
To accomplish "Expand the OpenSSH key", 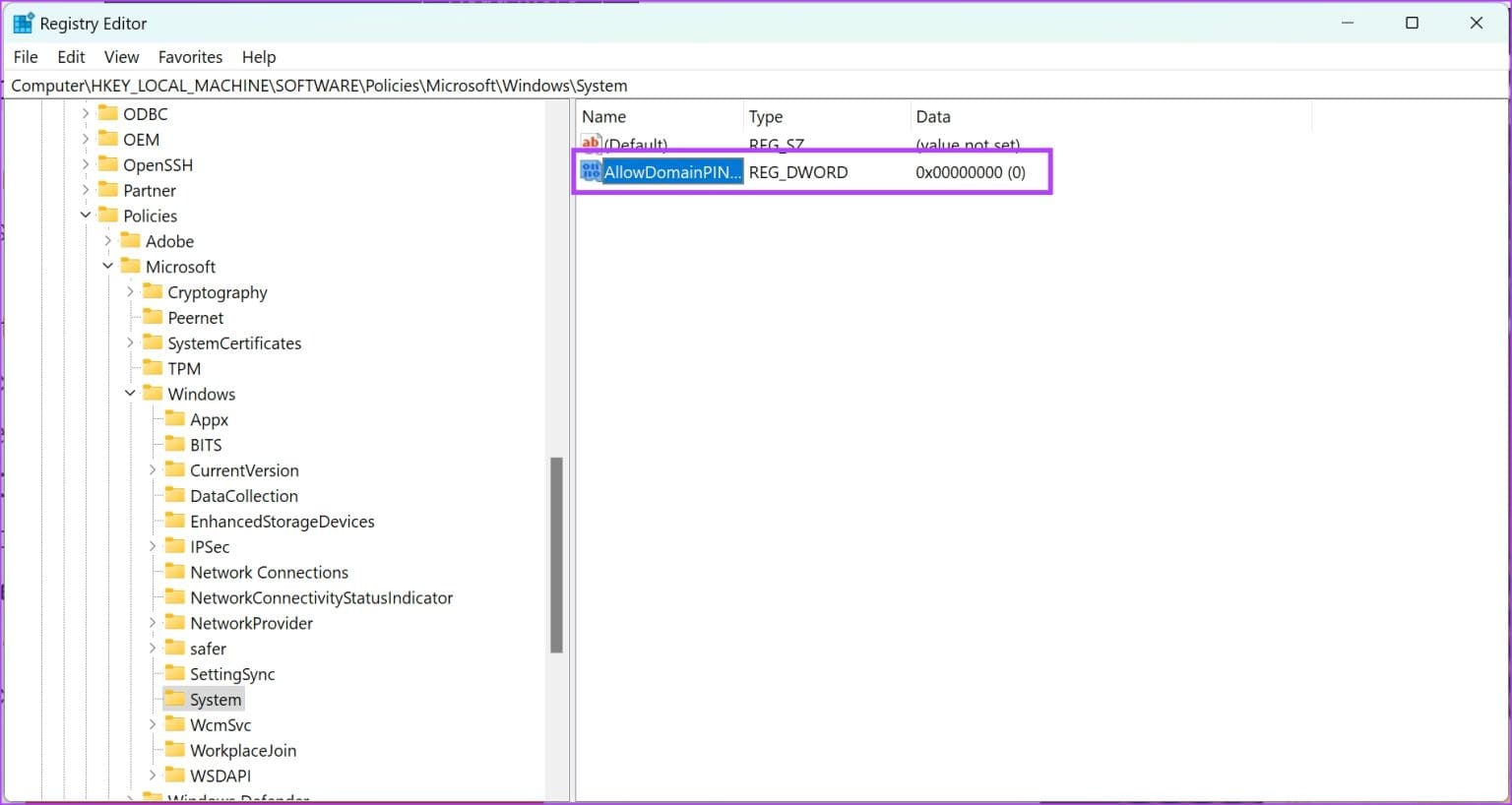I will tap(87, 164).
